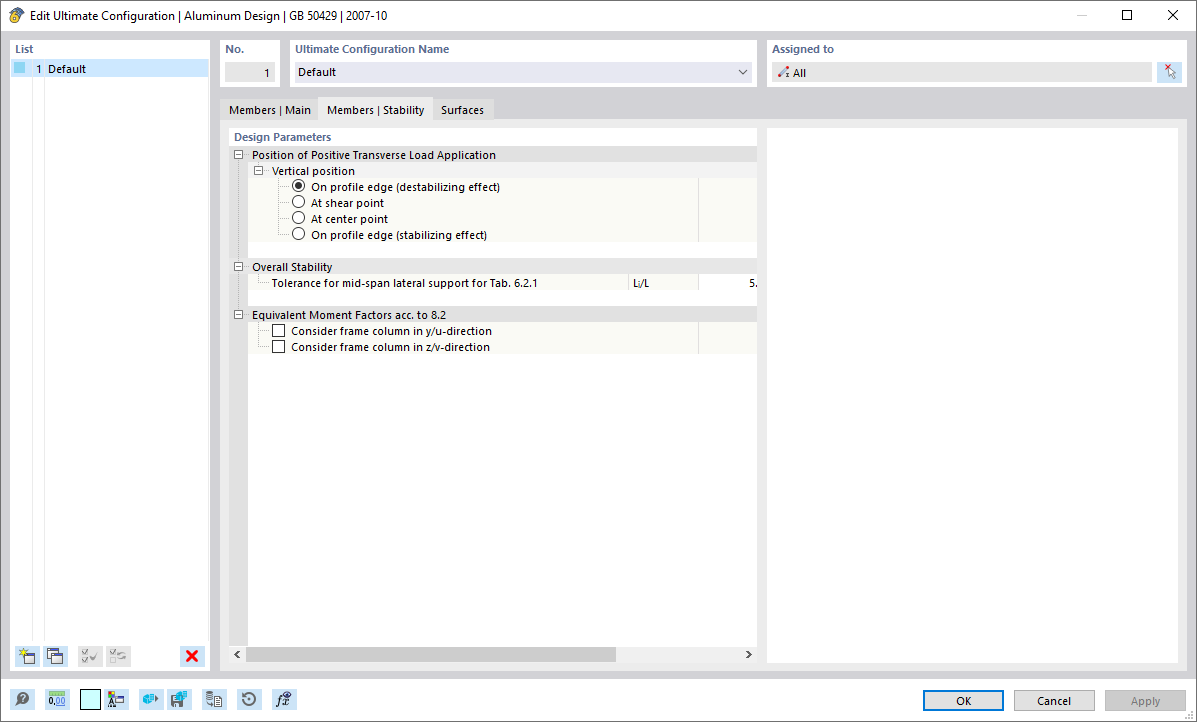This screenshot has height=722, width=1197.
Task: Collapse the Overall Stability section
Action: coord(238,267)
